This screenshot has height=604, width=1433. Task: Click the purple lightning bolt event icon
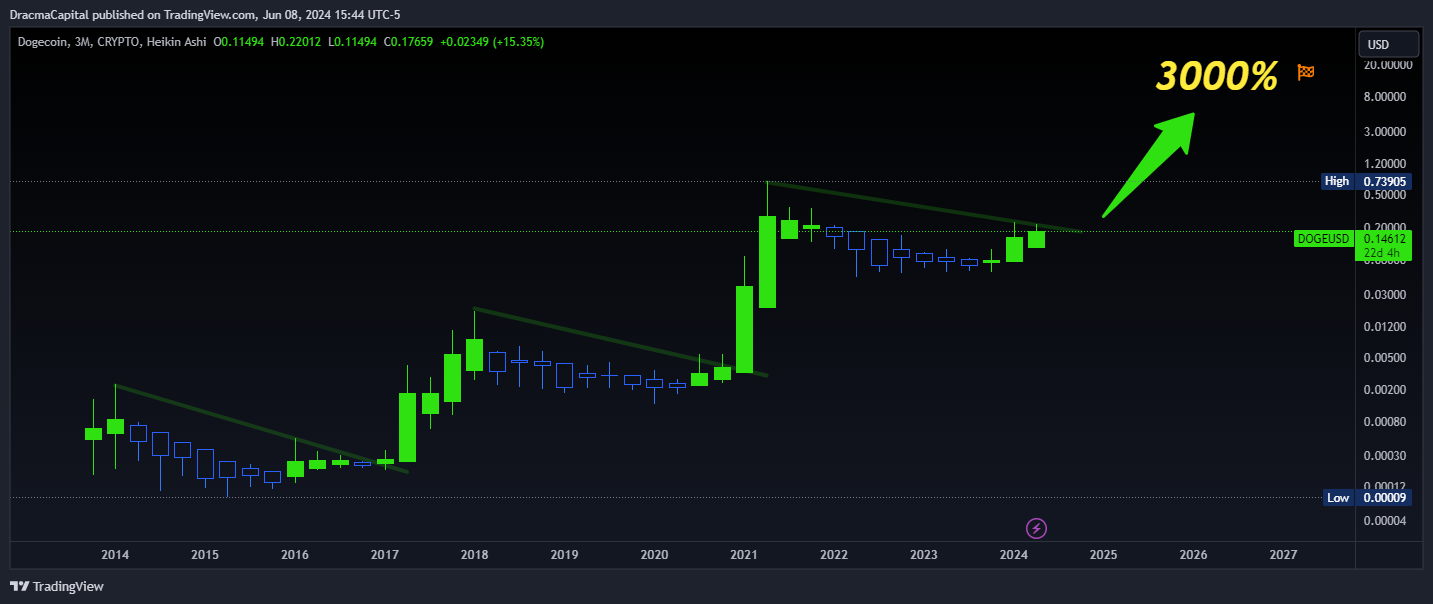(x=1037, y=528)
